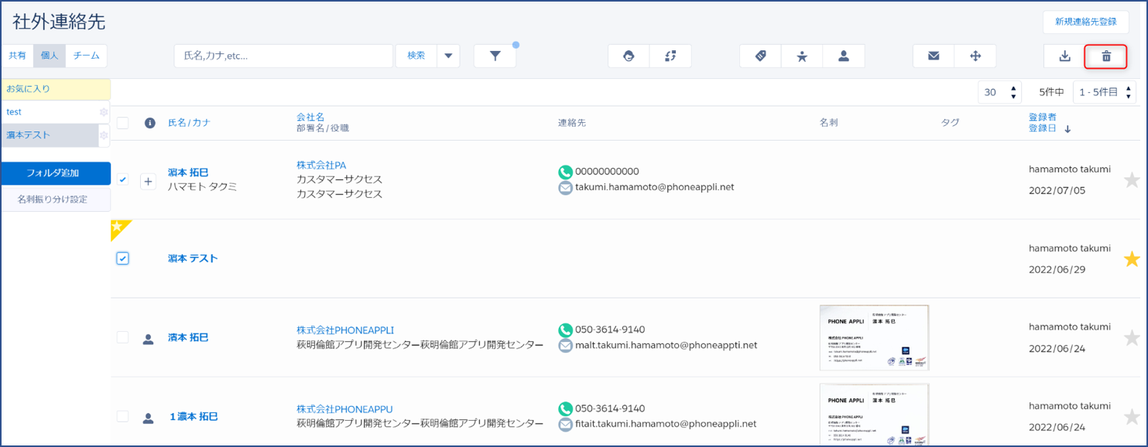Click the 氏名,カナ search input field
The image size is (1148, 447).
(283, 56)
